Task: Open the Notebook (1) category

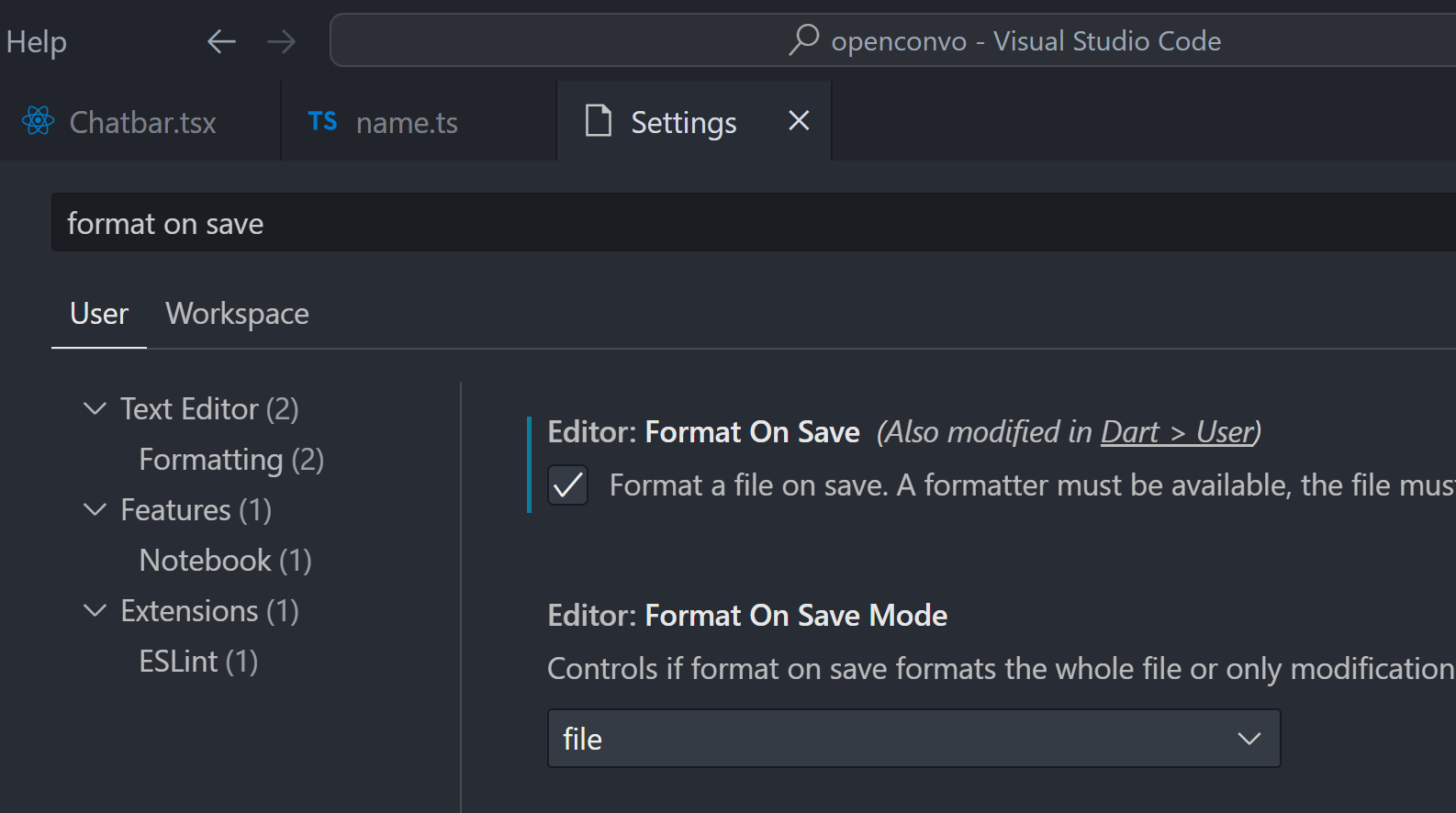Action: tap(225, 560)
